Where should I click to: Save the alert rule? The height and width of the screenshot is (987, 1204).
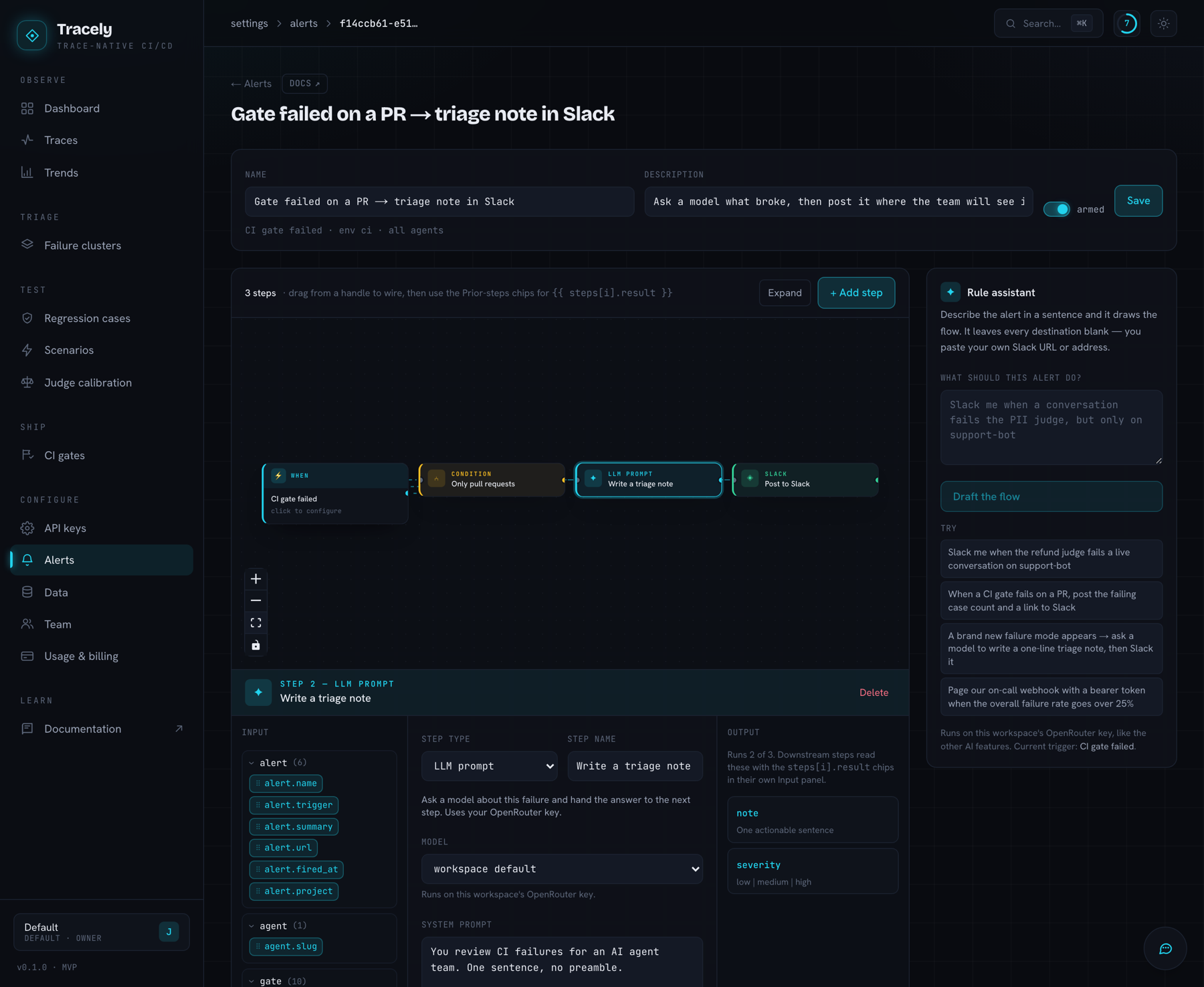tap(1138, 201)
